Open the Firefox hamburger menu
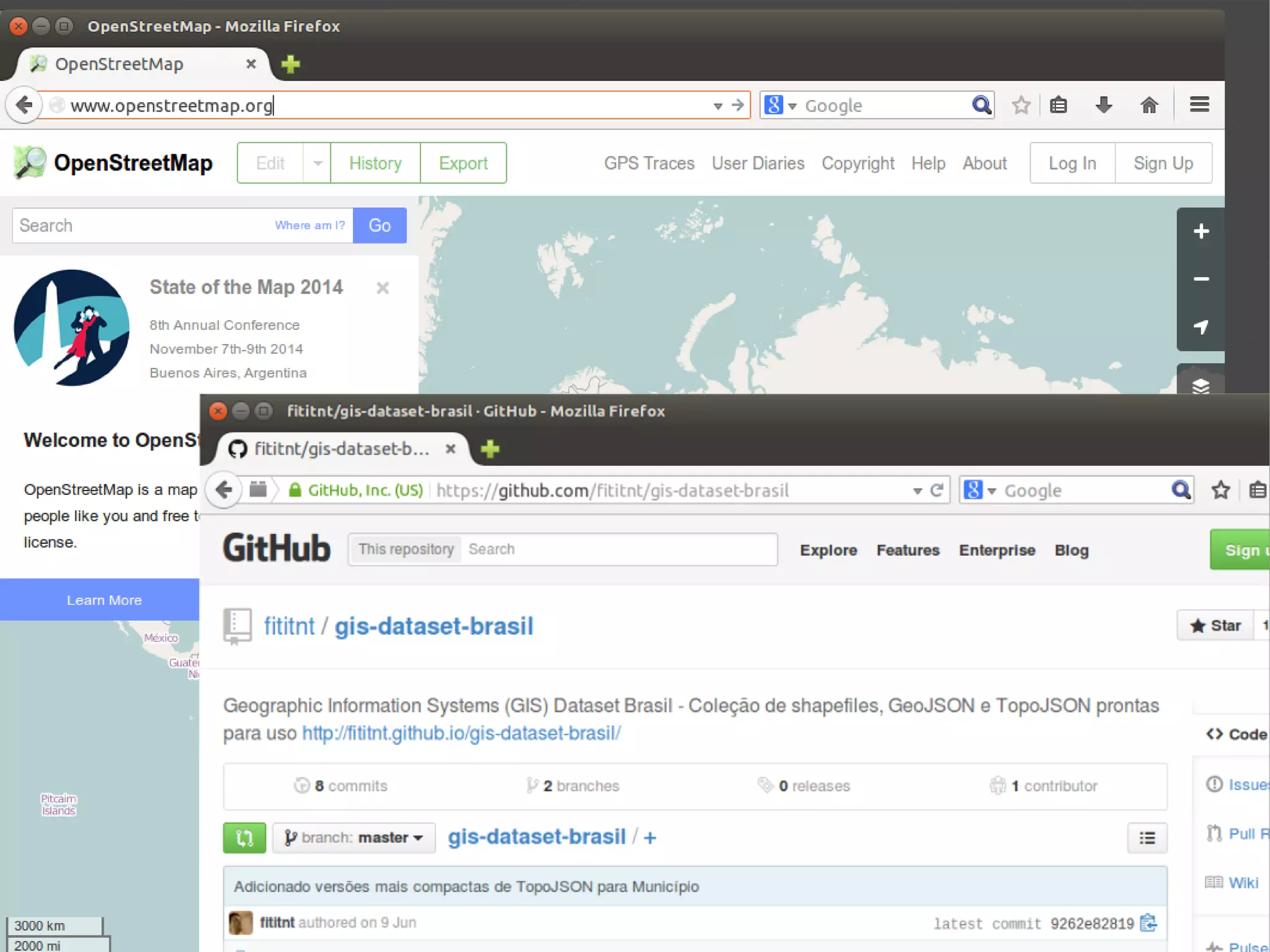The width and height of the screenshot is (1270, 952). [1199, 105]
